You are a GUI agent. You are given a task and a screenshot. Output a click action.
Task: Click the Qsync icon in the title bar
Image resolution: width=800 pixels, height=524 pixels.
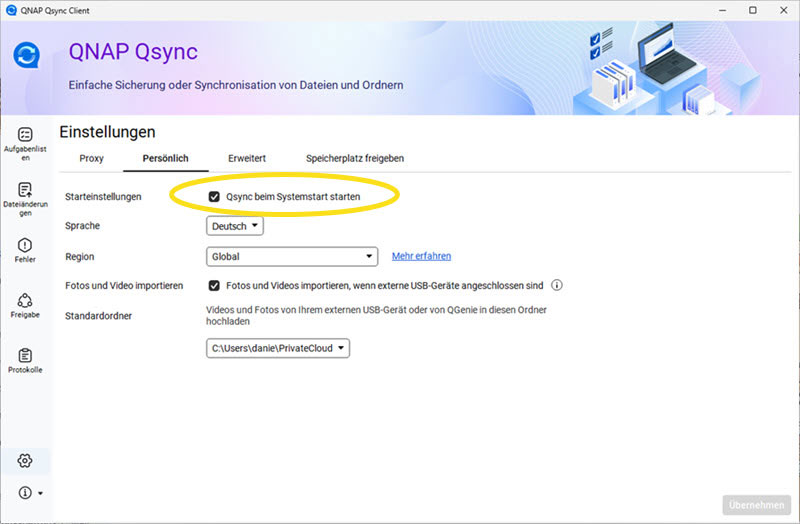tap(11, 10)
